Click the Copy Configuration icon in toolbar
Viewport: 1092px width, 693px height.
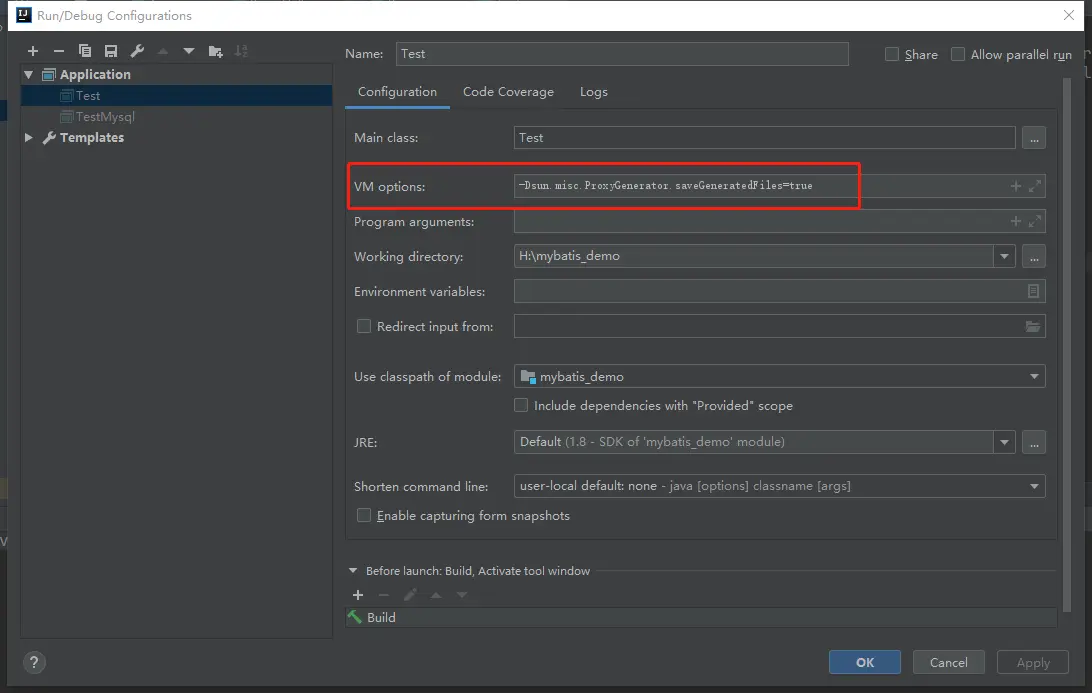coord(85,51)
